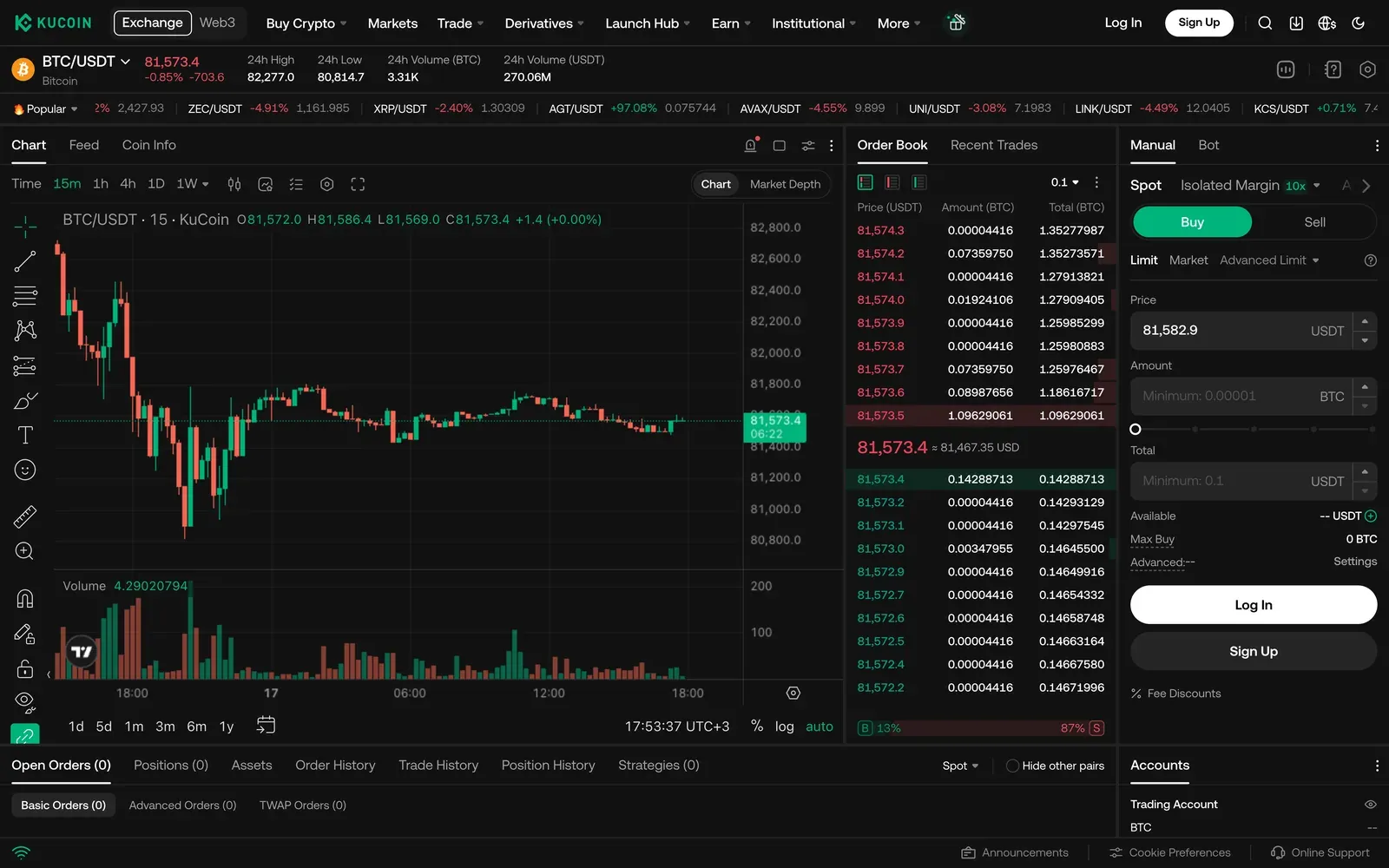Open chart settings hexagon icon
This screenshot has height=868, width=1389.
click(x=326, y=184)
